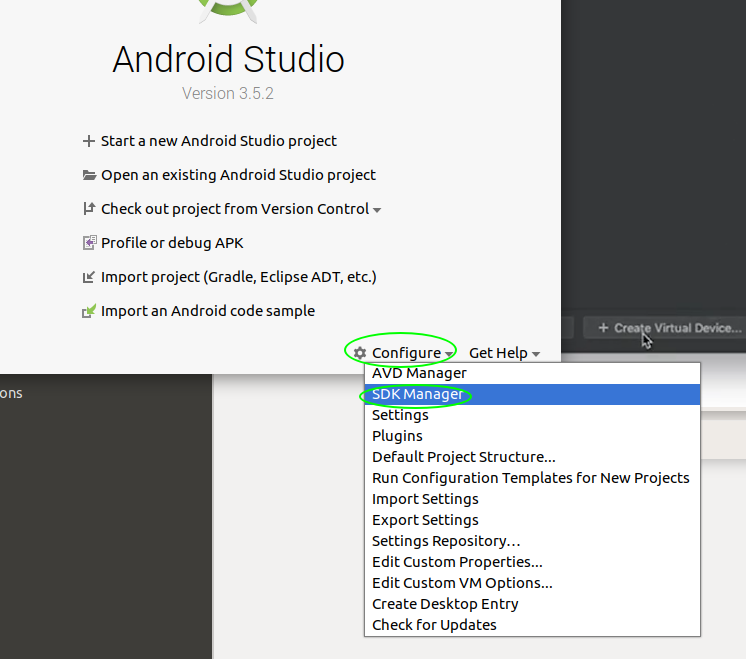Click the folder icon for opening existing project
Screen dimensions: 746x659
pos(89,175)
